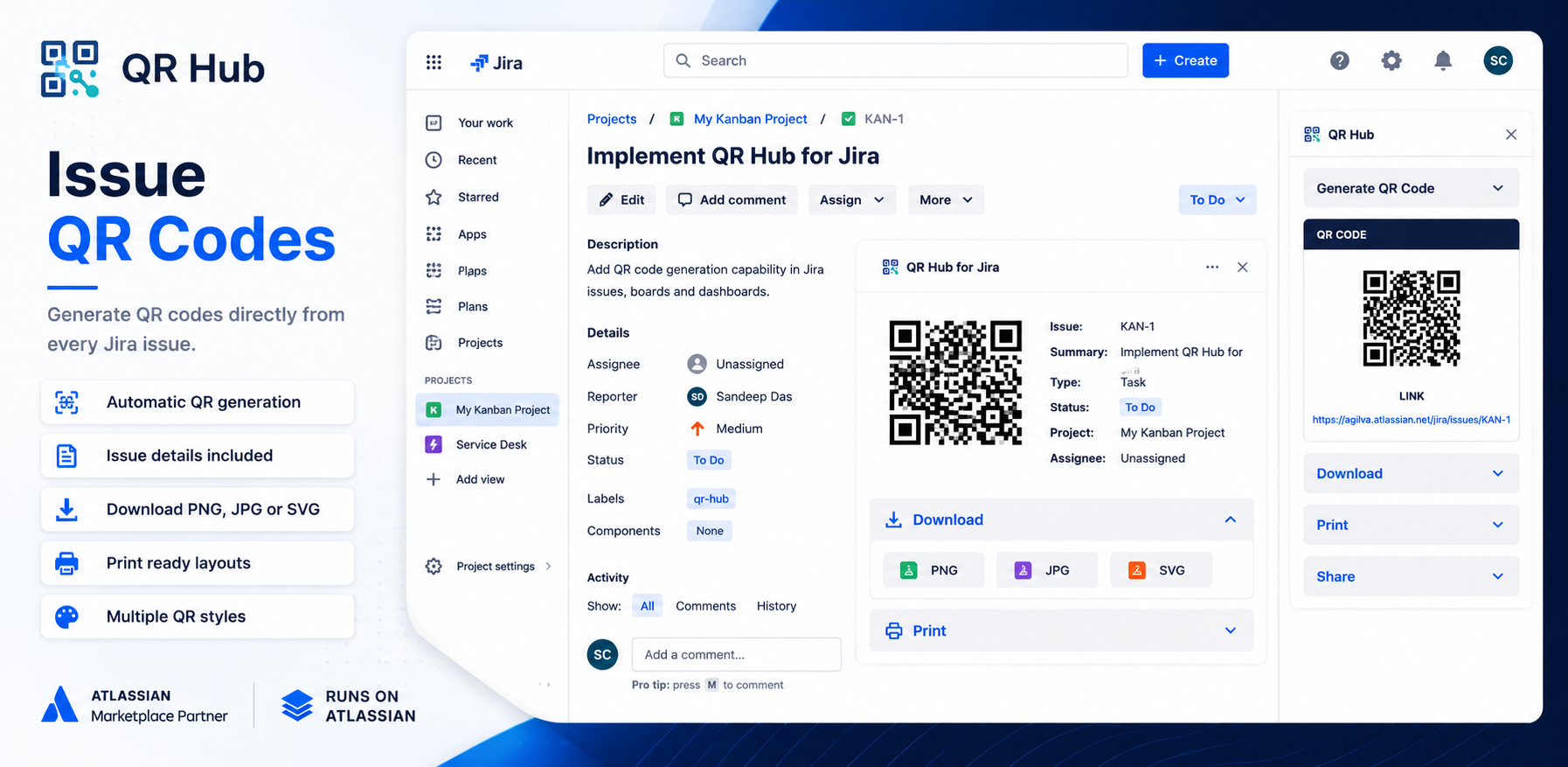Expand the side panel Print section
1568x767 pixels.
tap(1411, 525)
